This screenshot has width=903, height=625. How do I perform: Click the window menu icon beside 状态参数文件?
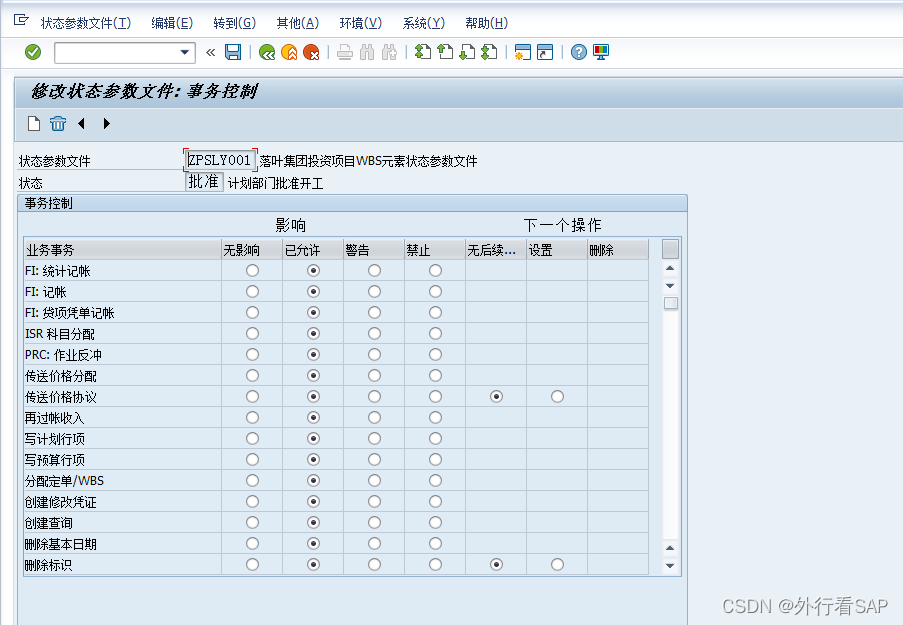pos(21,20)
